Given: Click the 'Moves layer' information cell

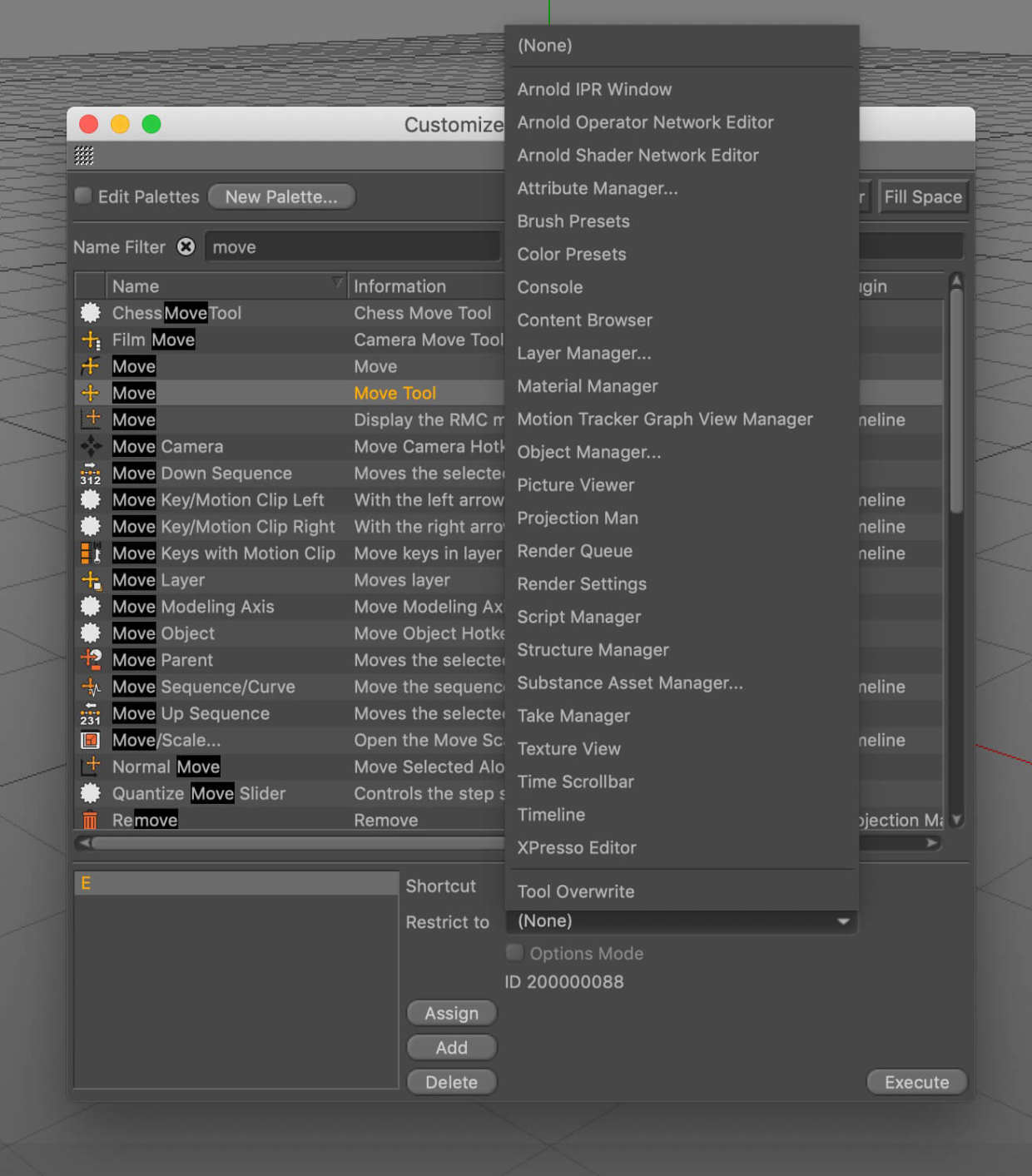Looking at the screenshot, I should [402, 580].
